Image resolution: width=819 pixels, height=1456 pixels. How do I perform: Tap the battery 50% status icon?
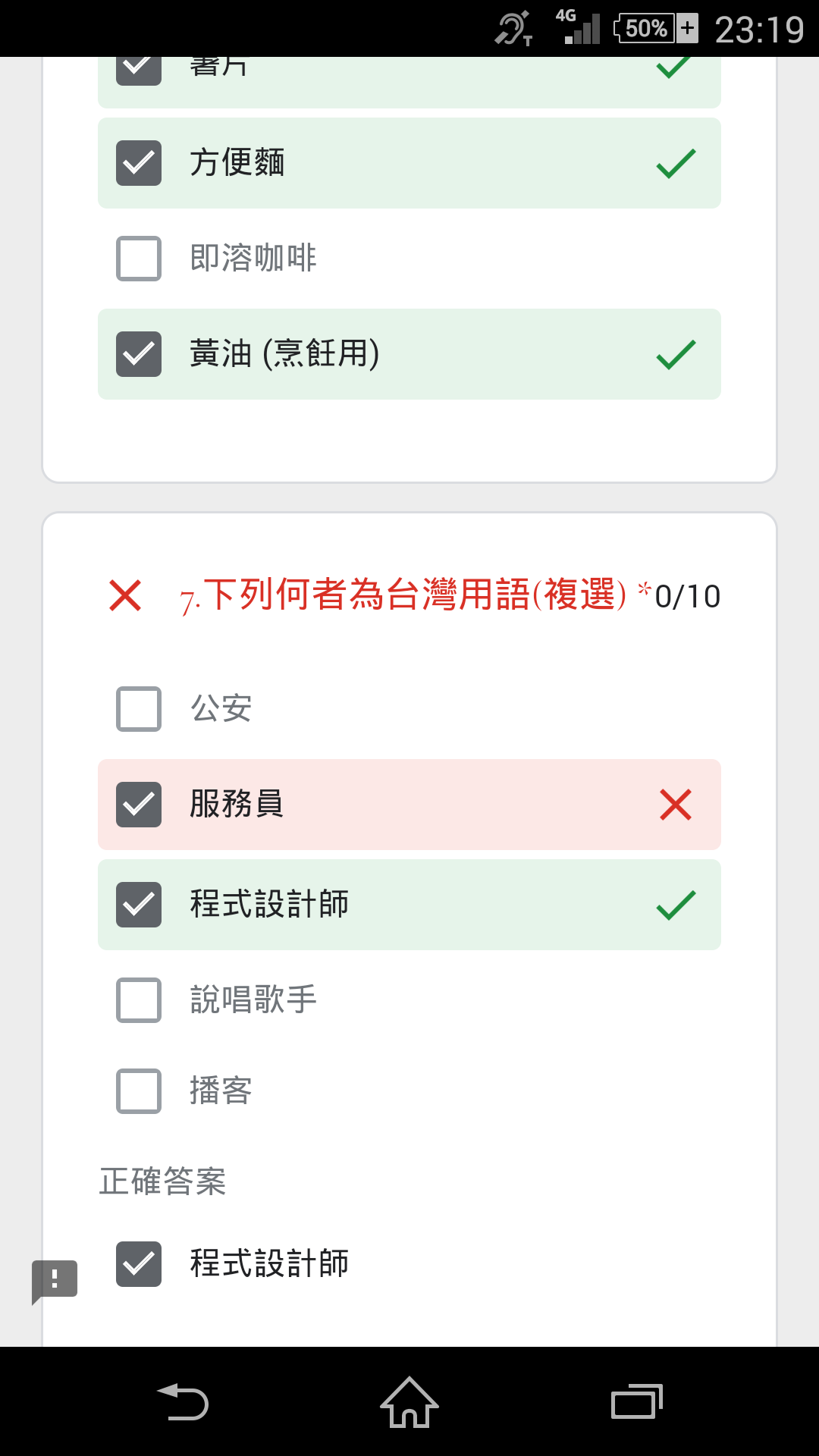pyautogui.click(x=656, y=28)
